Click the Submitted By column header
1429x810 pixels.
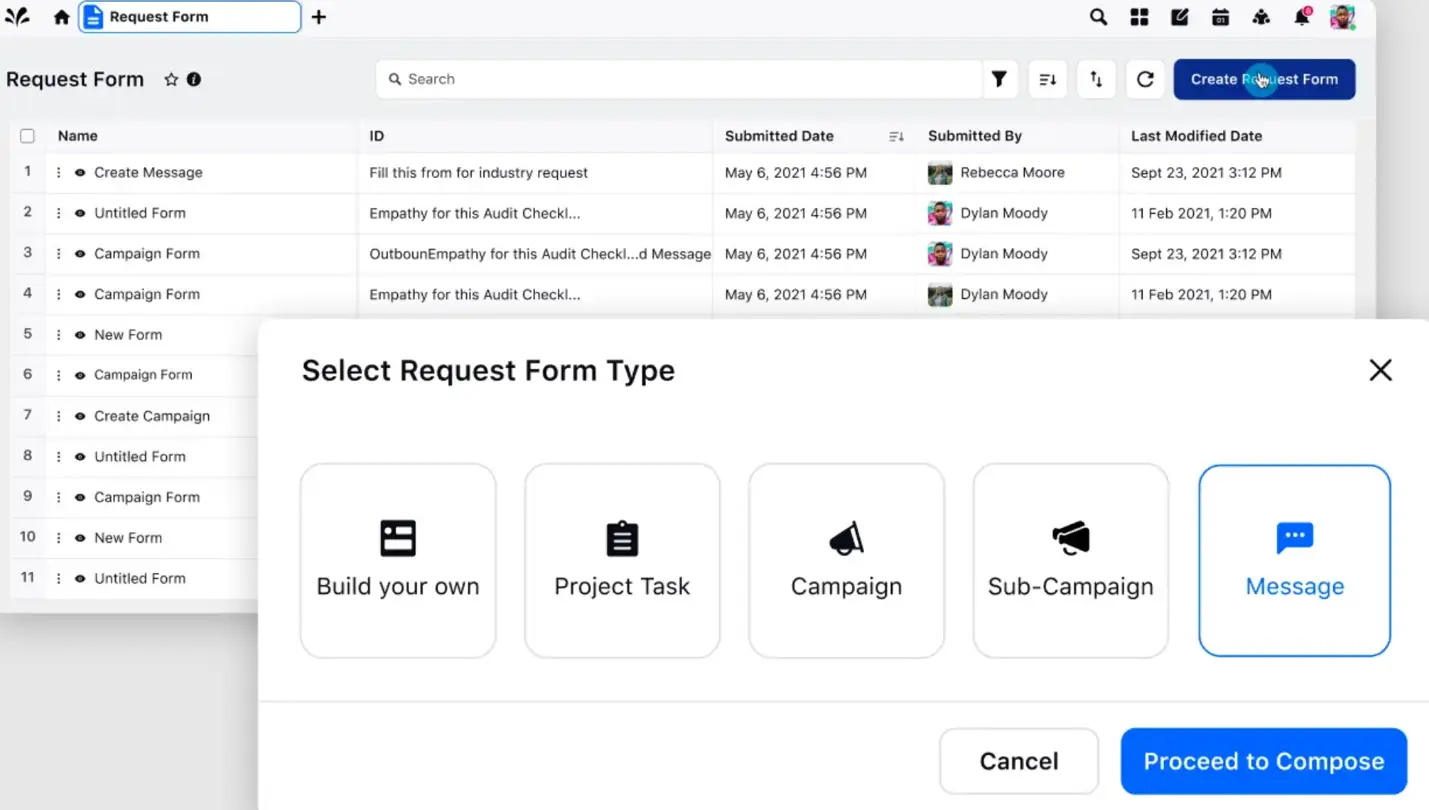point(975,136)
